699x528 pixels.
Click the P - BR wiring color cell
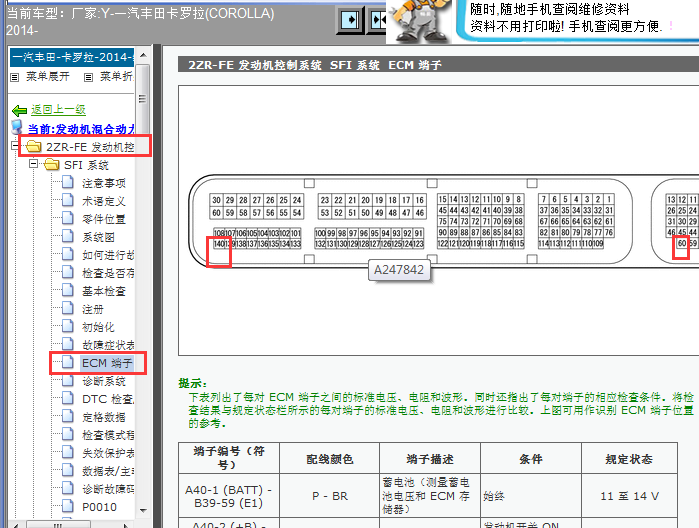click(x=329, y=496)
